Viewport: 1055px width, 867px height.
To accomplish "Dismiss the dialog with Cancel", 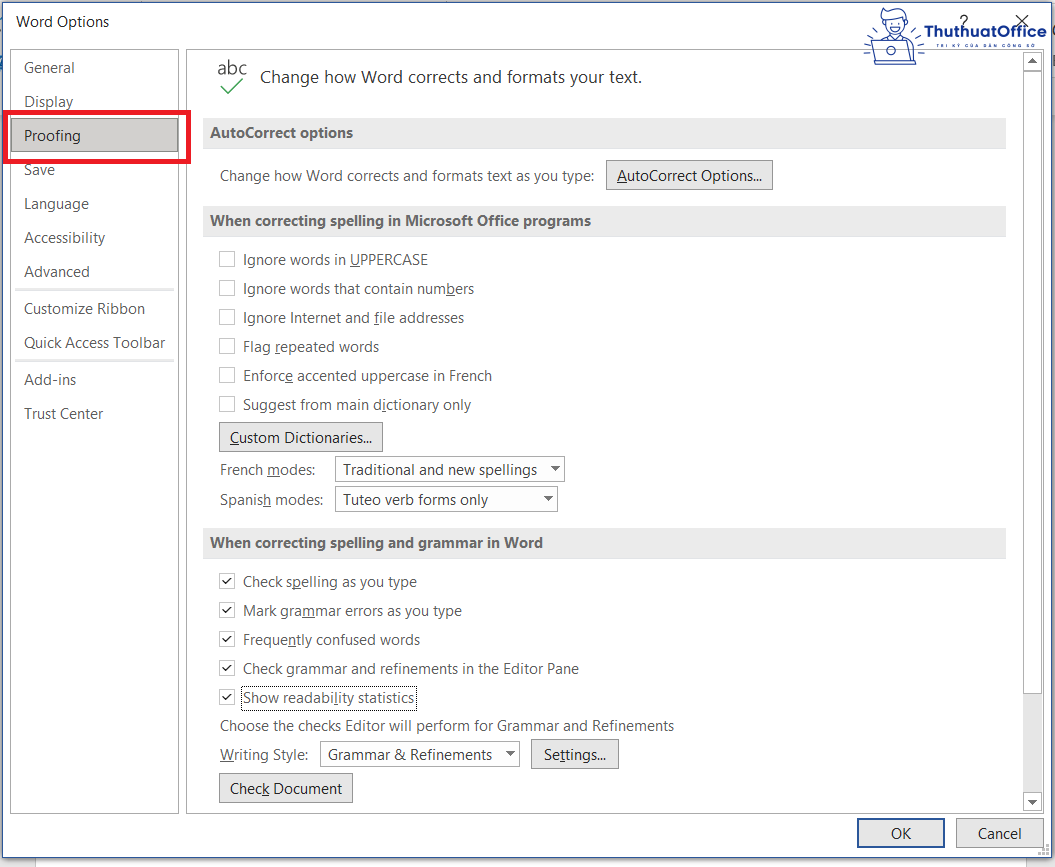I will [x=999, y=833].
